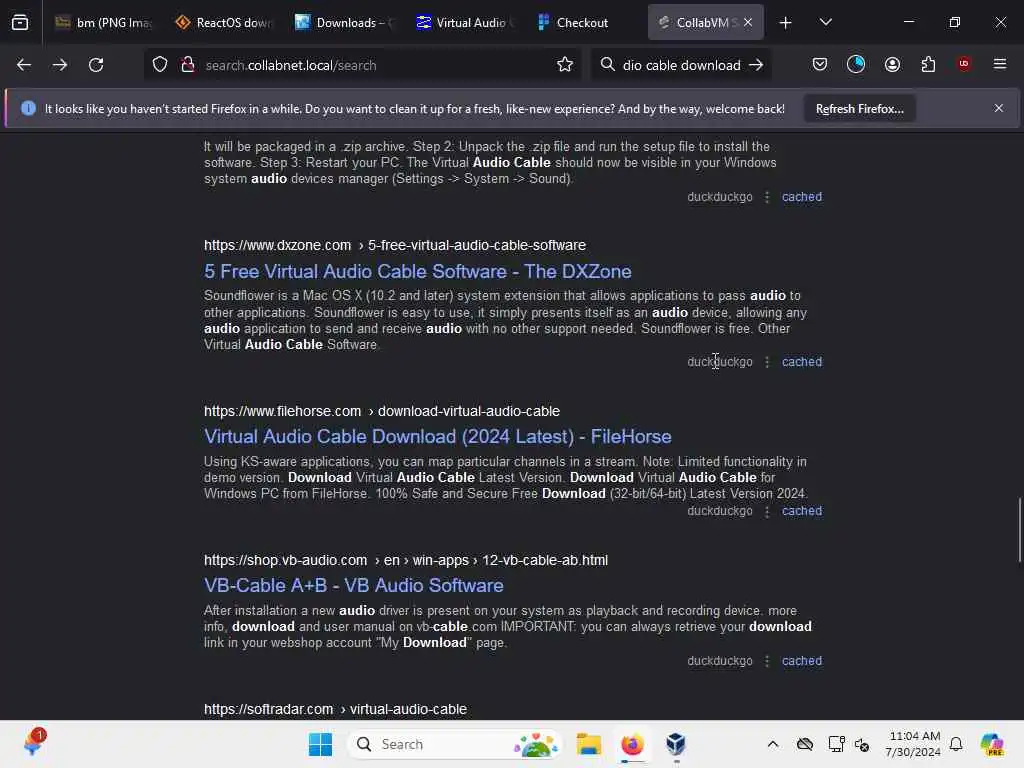
Task: Open the taskbar widget with the red badge
Action: (33, 743)
